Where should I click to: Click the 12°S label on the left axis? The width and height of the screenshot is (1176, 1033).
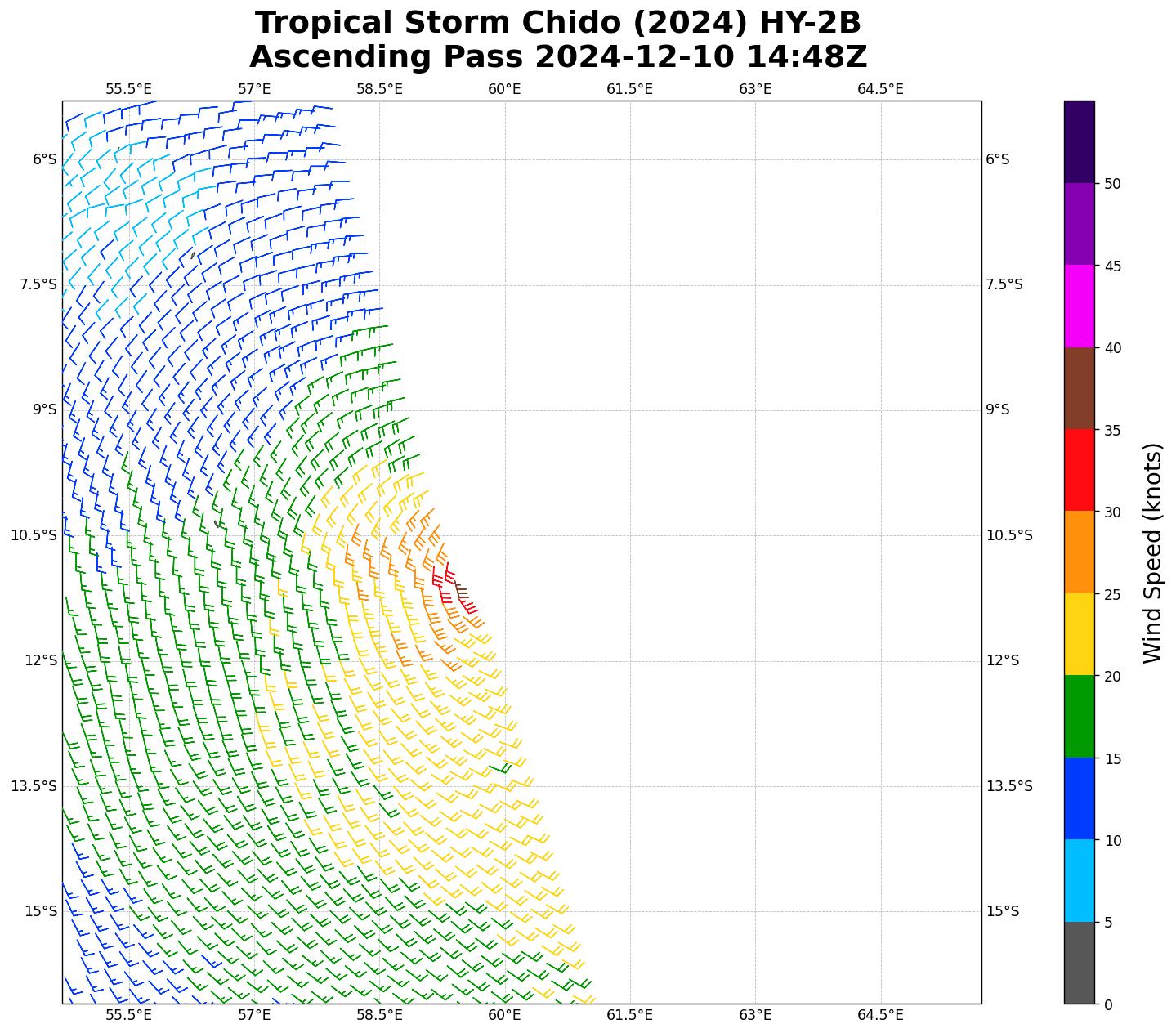[41, 660]
